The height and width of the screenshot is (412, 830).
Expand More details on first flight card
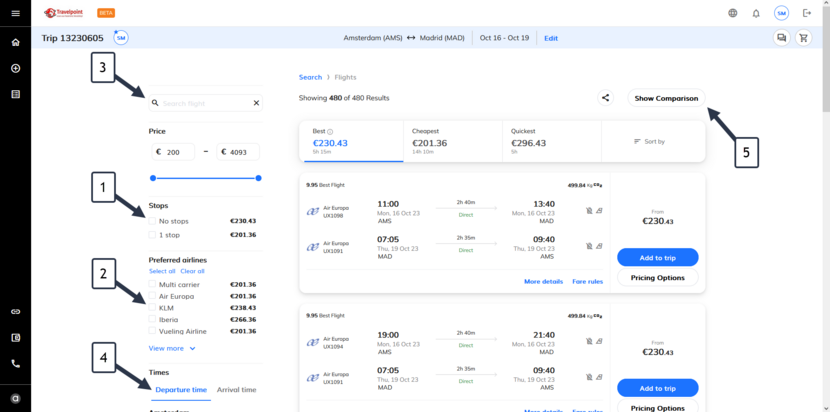tap(543, 282)
